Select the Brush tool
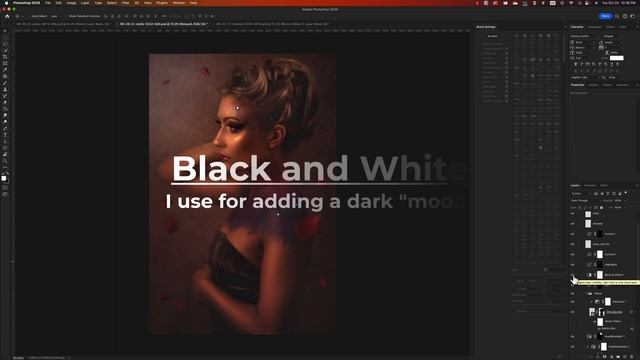Viewport: 640px width, 360px height. [5, 83]
